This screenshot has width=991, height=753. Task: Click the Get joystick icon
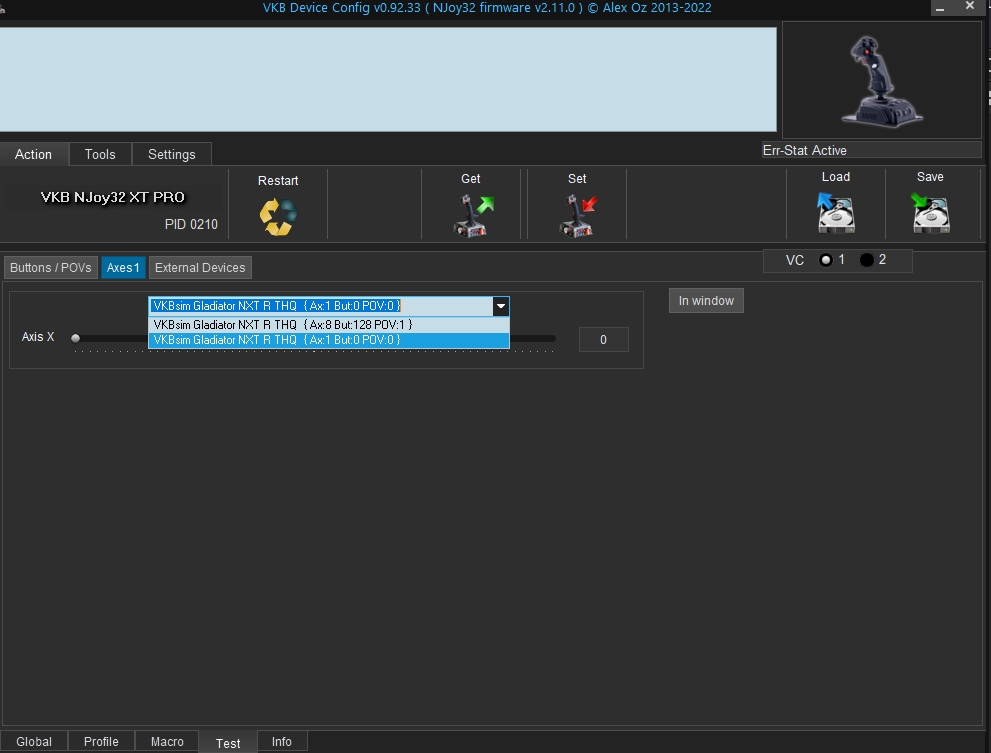(x=471, y=214)
